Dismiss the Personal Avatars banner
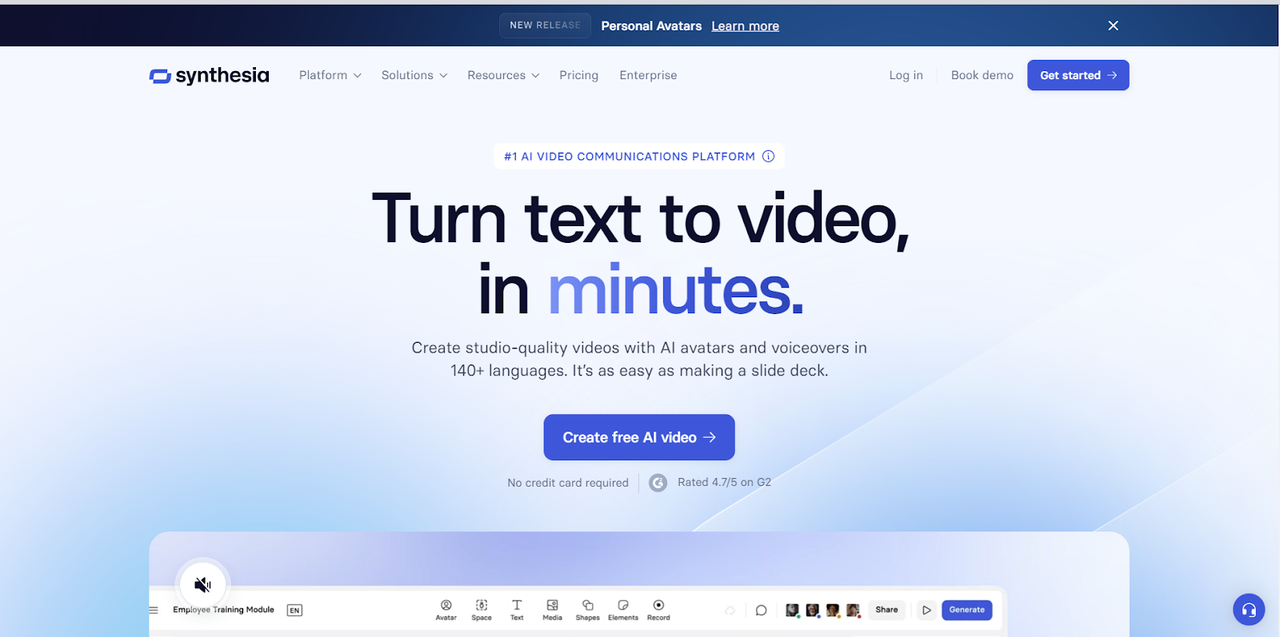The width and height of the screenshot is (1280, 637). [1113, 26]
